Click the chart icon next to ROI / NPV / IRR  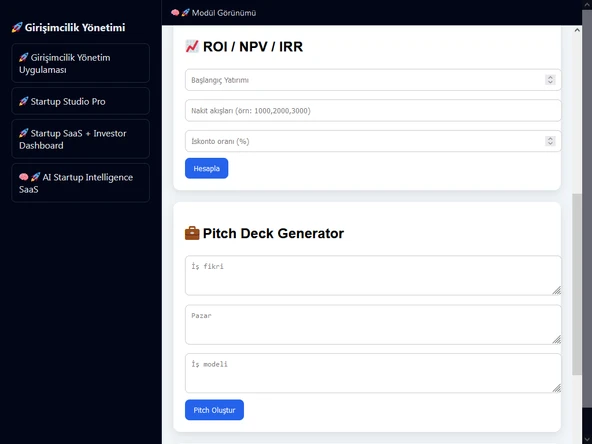pos(192,46)
